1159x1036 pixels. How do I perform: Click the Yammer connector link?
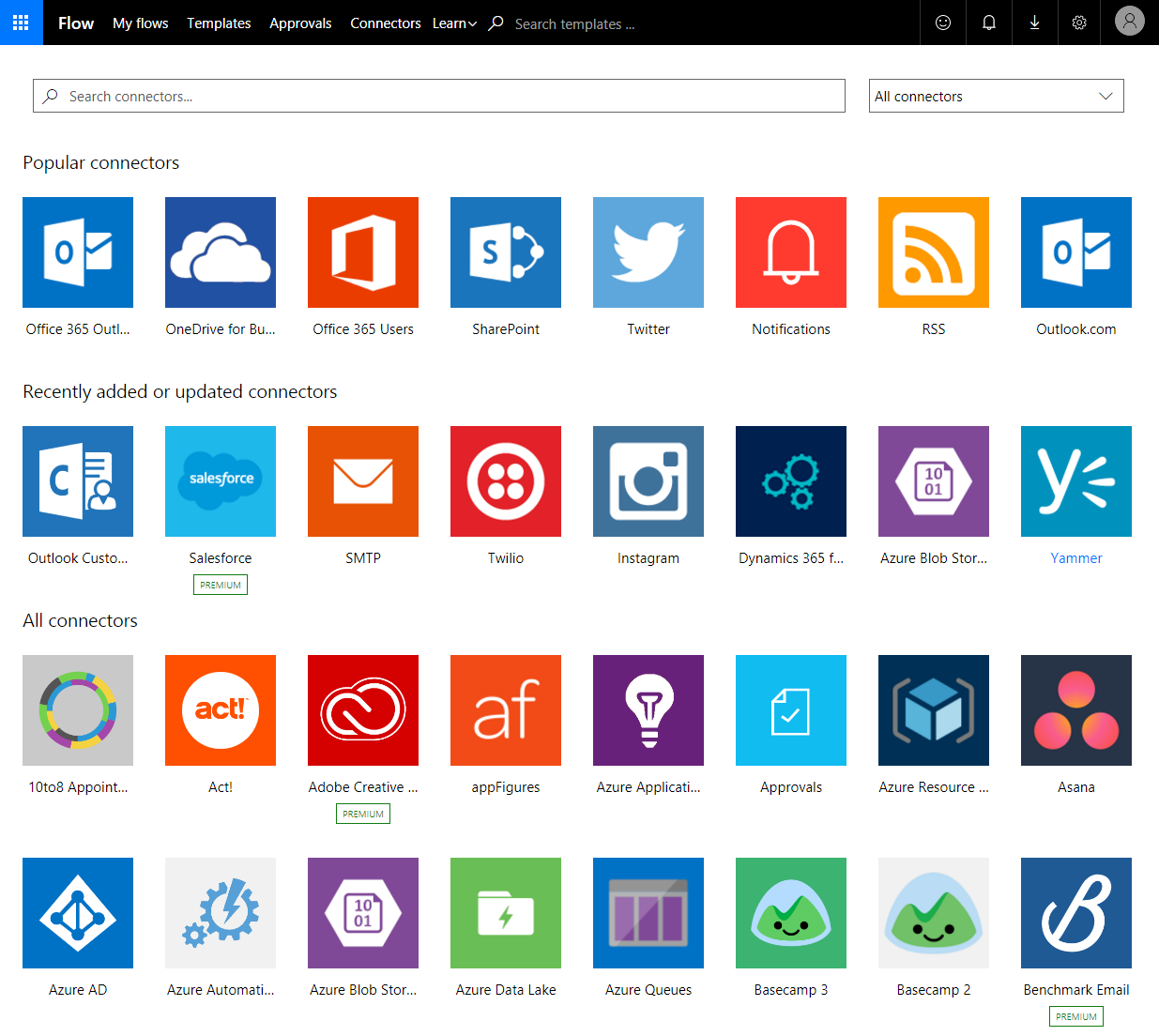click(x=1075, y=558)
